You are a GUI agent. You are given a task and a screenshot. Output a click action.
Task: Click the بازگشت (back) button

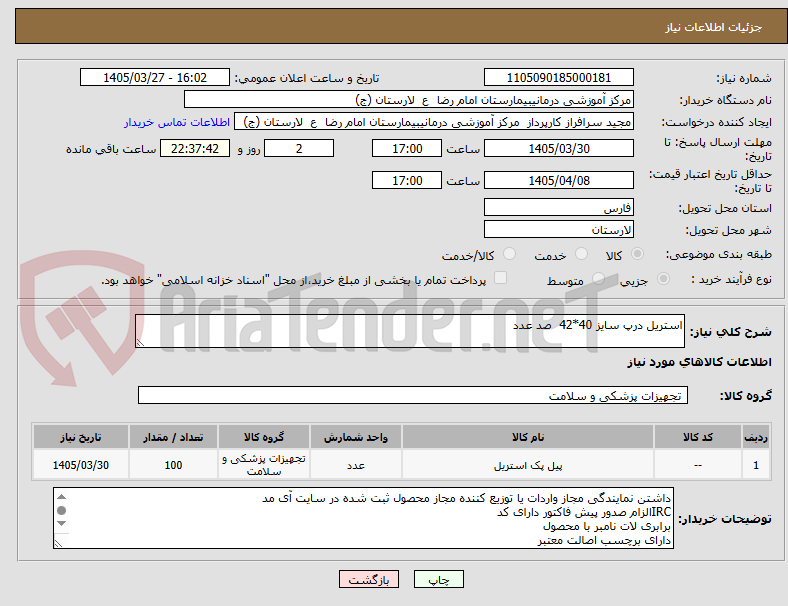point(369,579)
